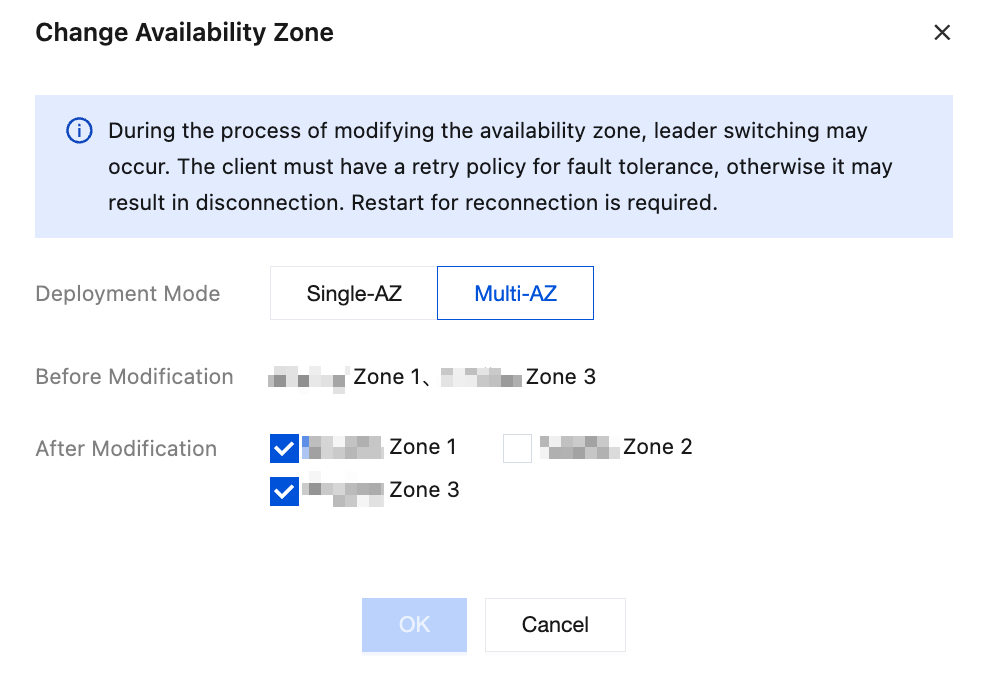Screen dimensions: 984x676
Task: Click the blue info circle icon
Action: click(x=79, y=131)
